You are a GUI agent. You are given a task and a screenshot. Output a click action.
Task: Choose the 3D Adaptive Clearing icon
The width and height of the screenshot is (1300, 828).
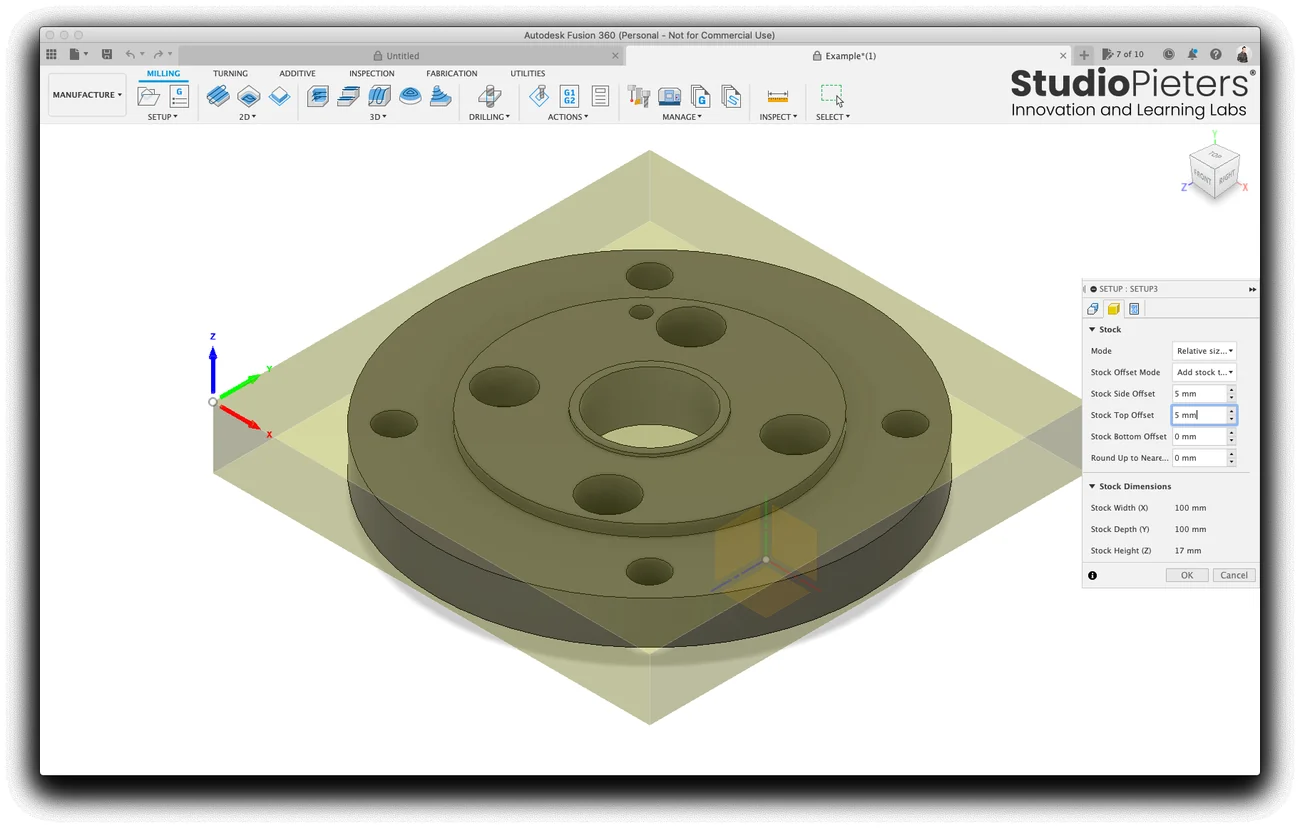pos(318,96)
